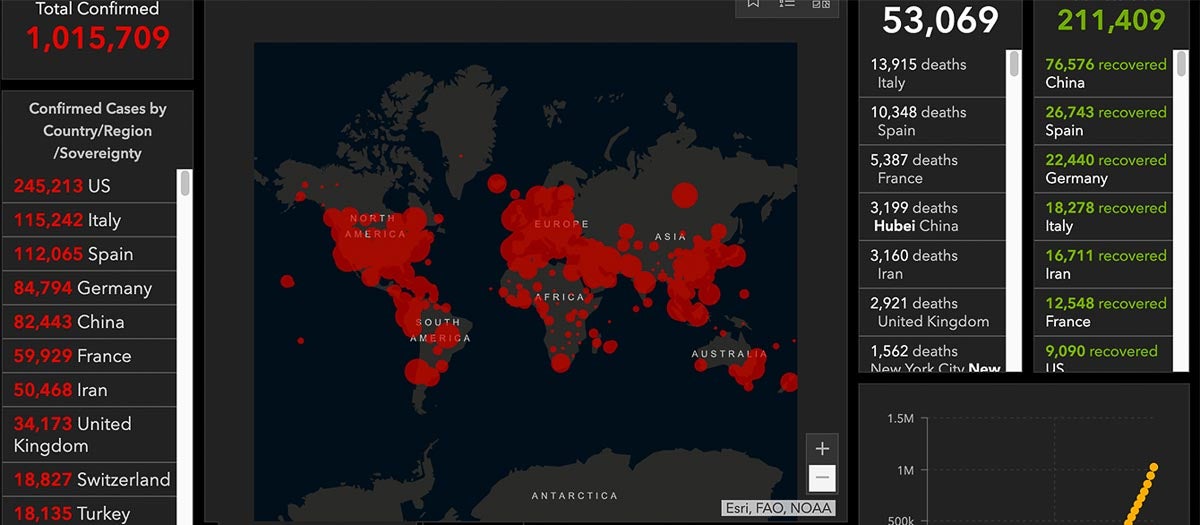Open the map bookmarks icon

point(754,4)
